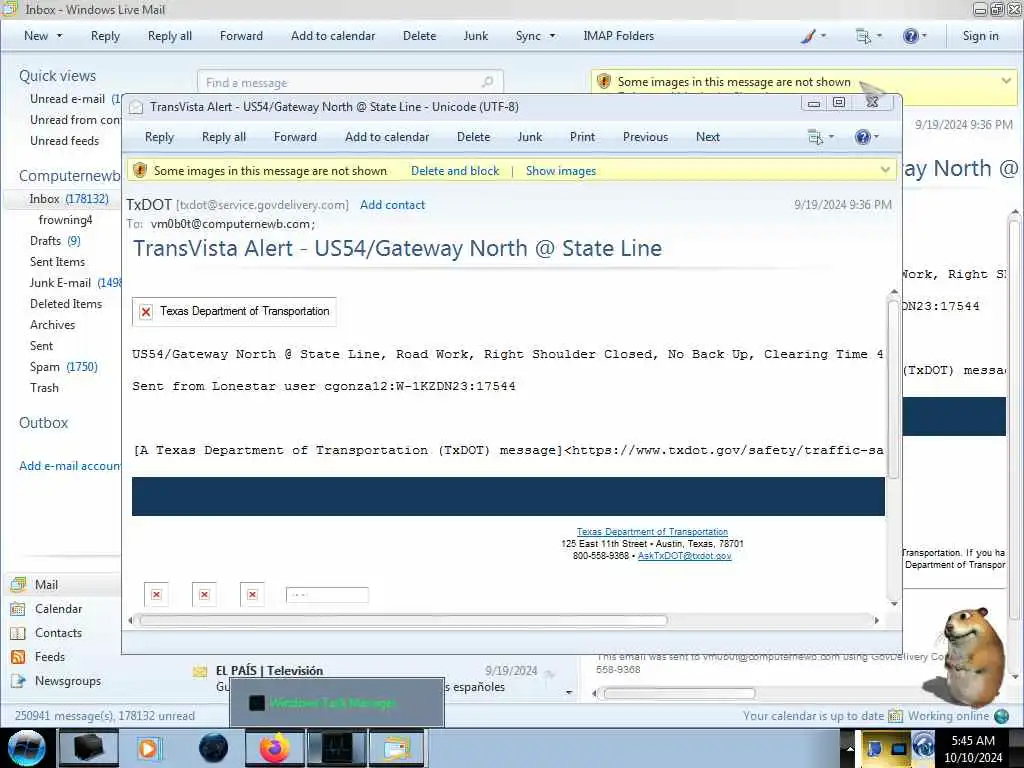Open the Contacts section icon

(18, 633)
